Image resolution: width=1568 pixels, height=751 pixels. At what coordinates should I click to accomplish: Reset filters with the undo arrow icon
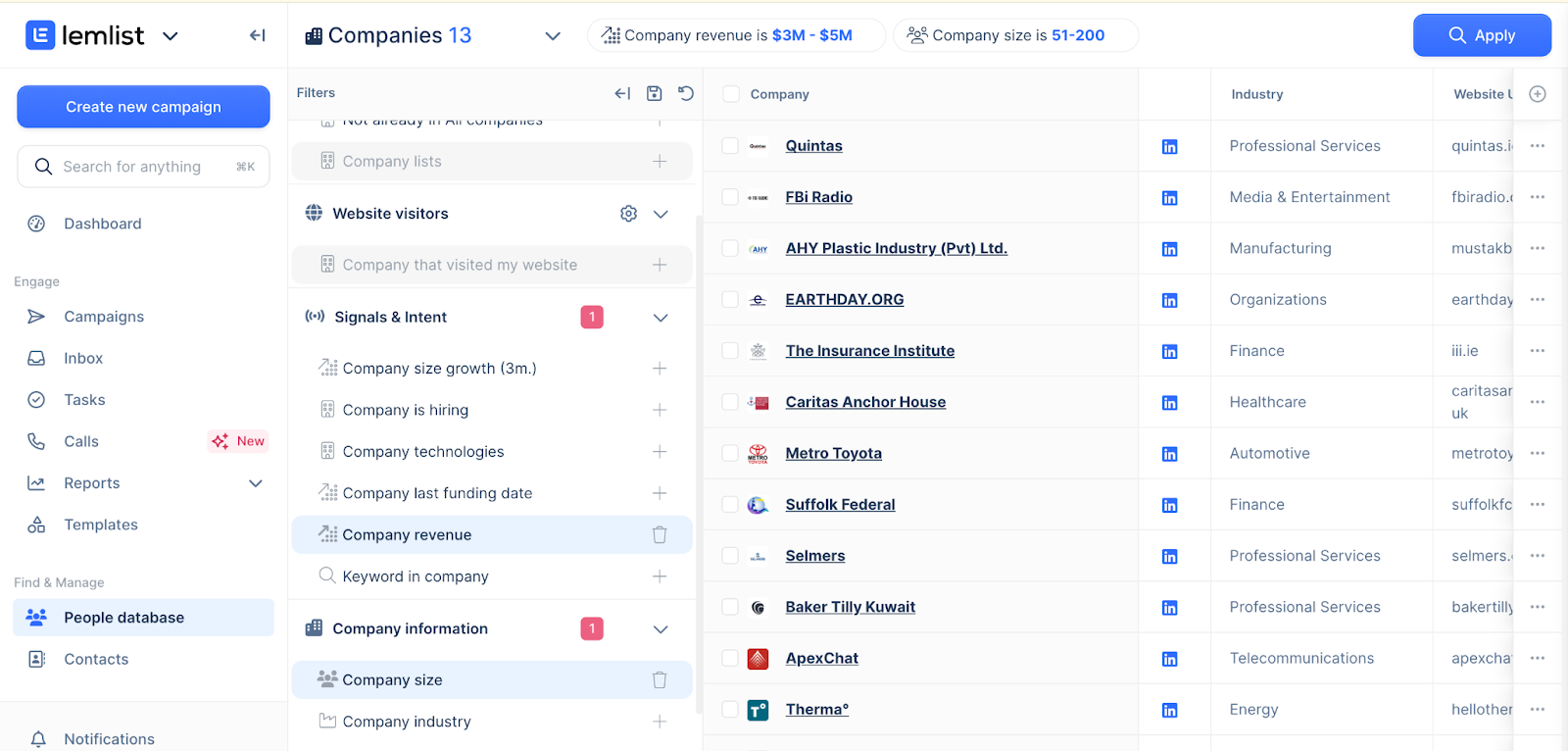[x=686, y=93]
